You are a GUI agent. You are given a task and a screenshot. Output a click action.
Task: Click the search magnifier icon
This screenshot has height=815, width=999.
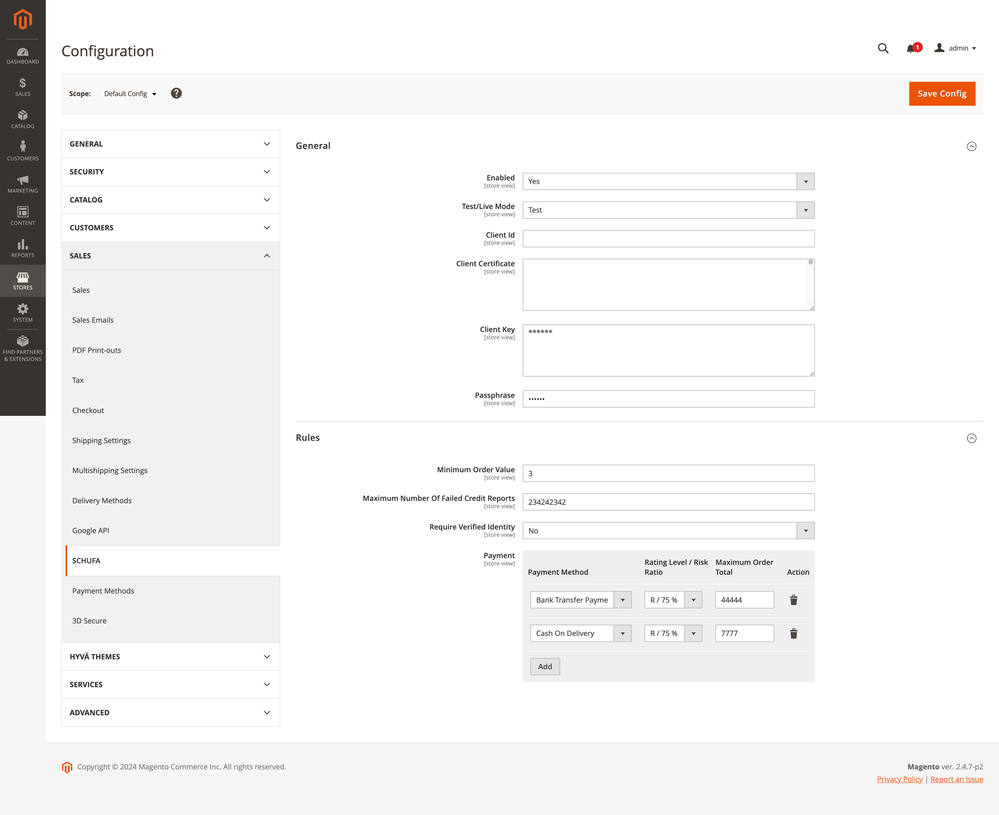pos(883,48)
